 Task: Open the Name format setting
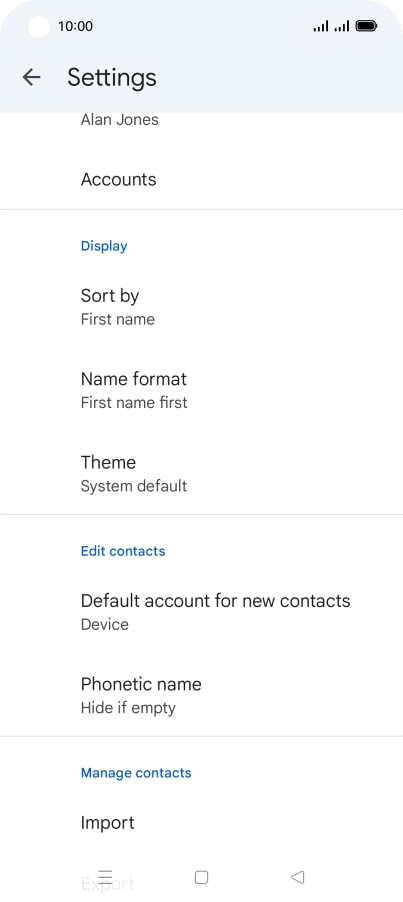(x=201, y=389)
